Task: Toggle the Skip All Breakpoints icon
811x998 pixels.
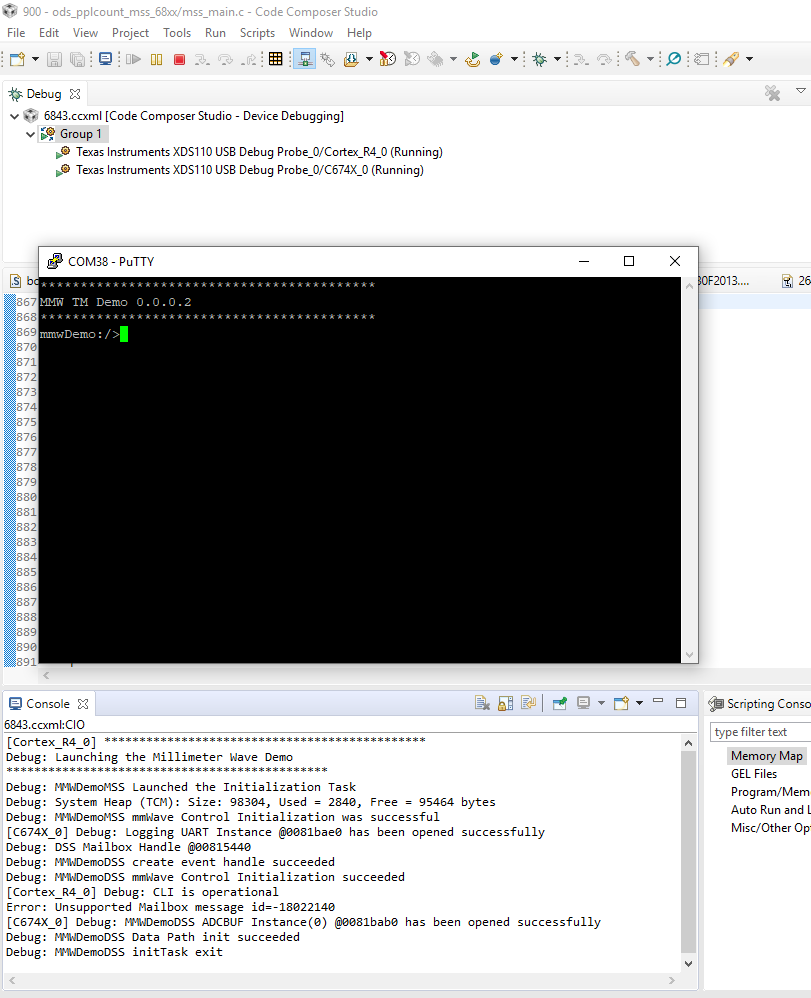Action: [673, 59]
